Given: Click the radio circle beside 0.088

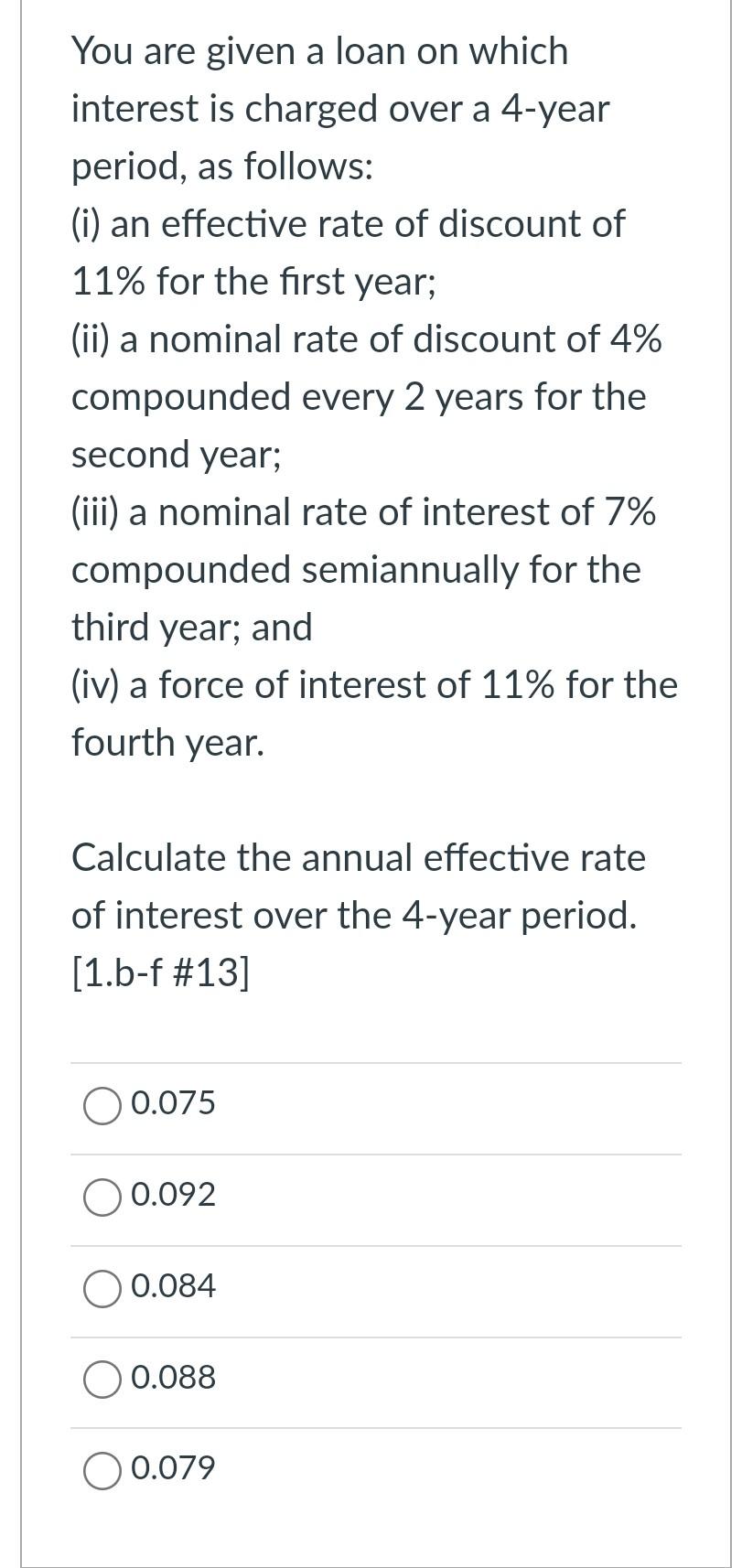Looking at the screenshot, I should click(x=103, y=1380).
